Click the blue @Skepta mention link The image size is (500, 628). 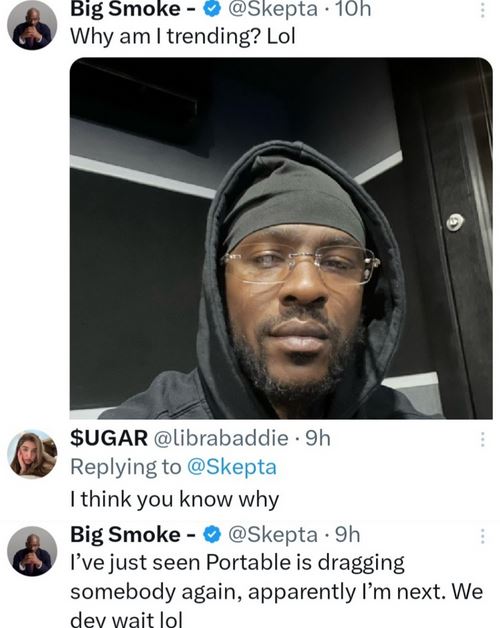(232, 467)
